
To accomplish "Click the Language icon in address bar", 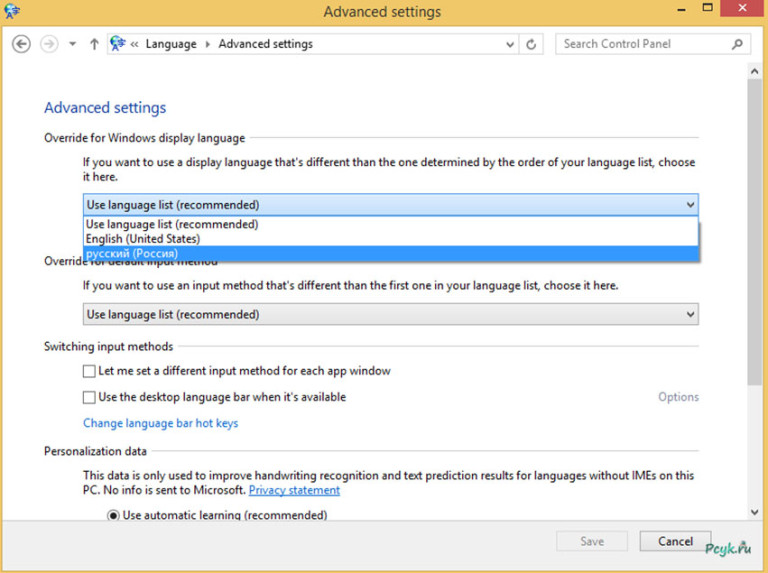I will click(x=117, y=44).
